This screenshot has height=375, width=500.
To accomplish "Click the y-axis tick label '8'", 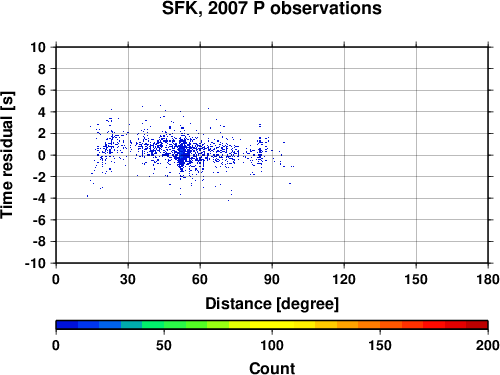I will (x=42, y=69).
